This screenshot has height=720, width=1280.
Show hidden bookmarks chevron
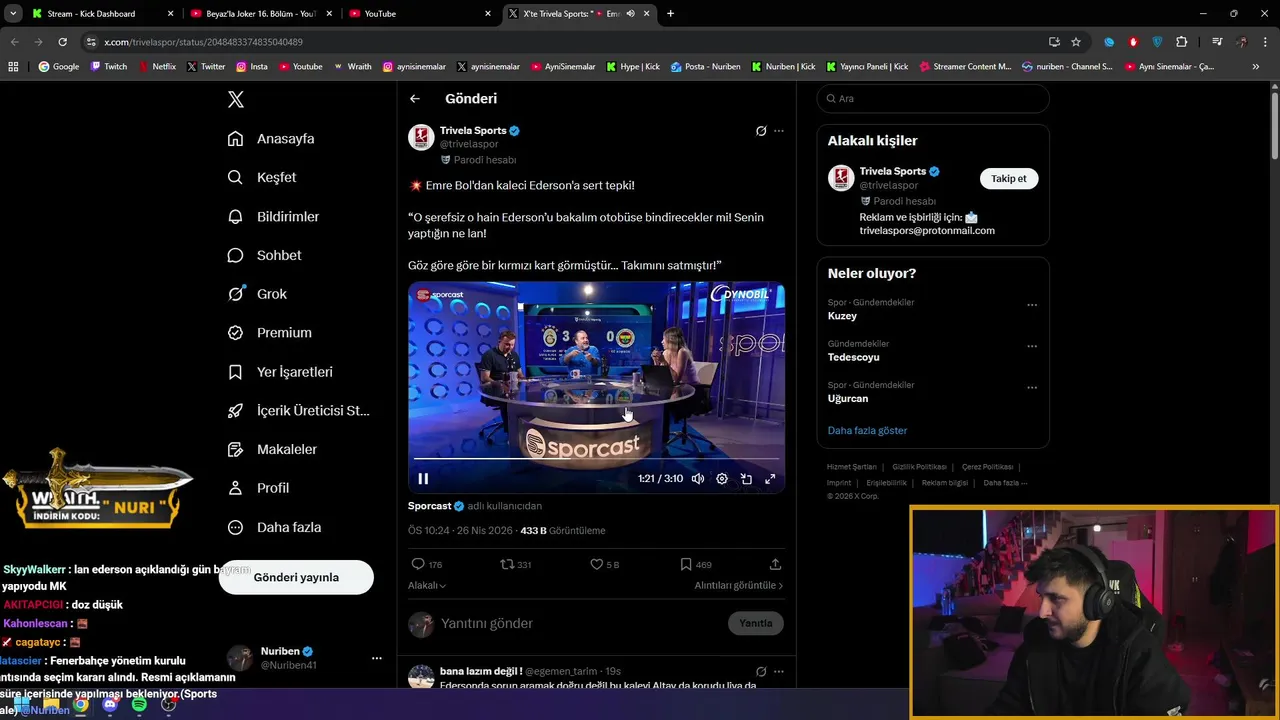(1256, 67)
